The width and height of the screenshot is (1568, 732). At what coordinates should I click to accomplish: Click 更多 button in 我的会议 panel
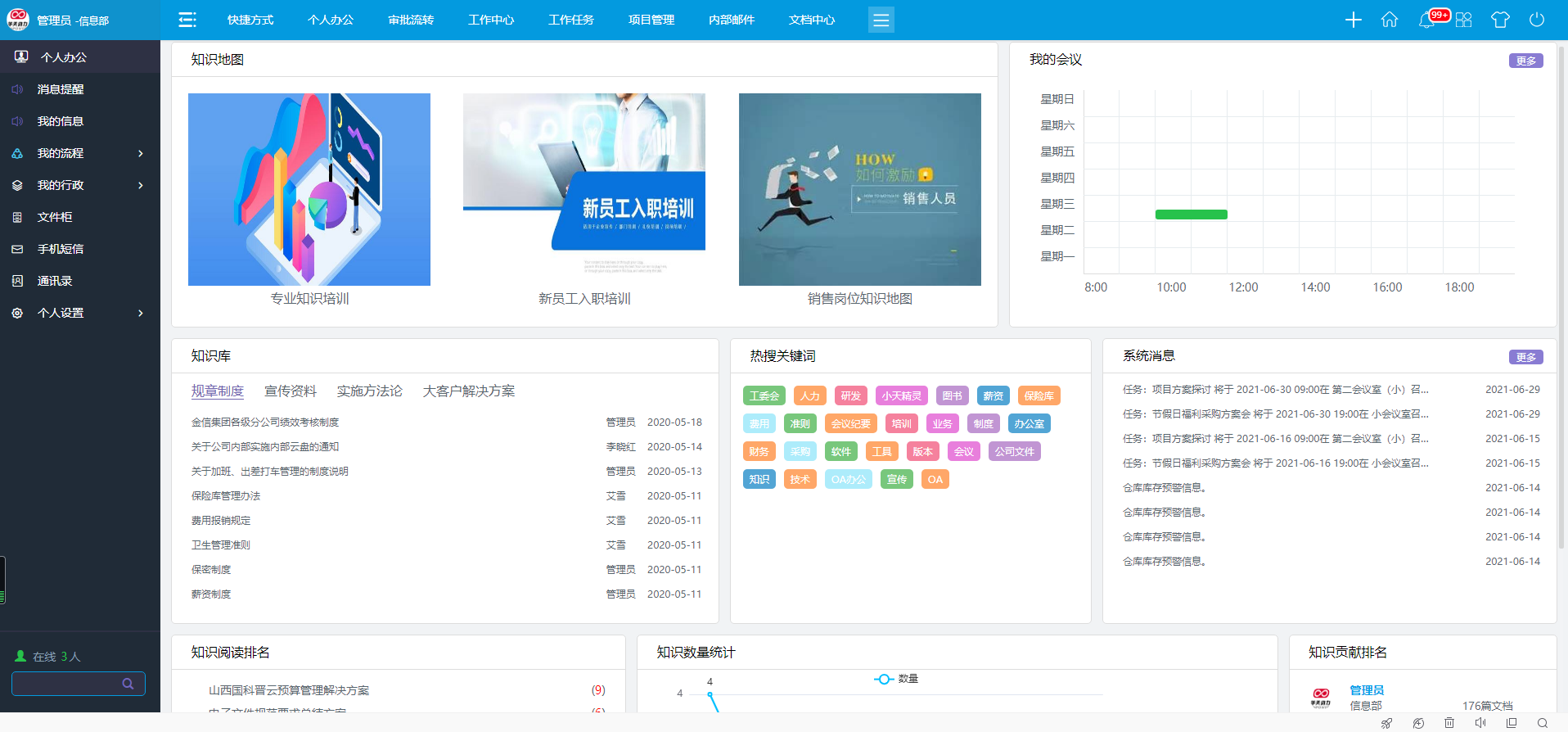[x=1525, y=61]
